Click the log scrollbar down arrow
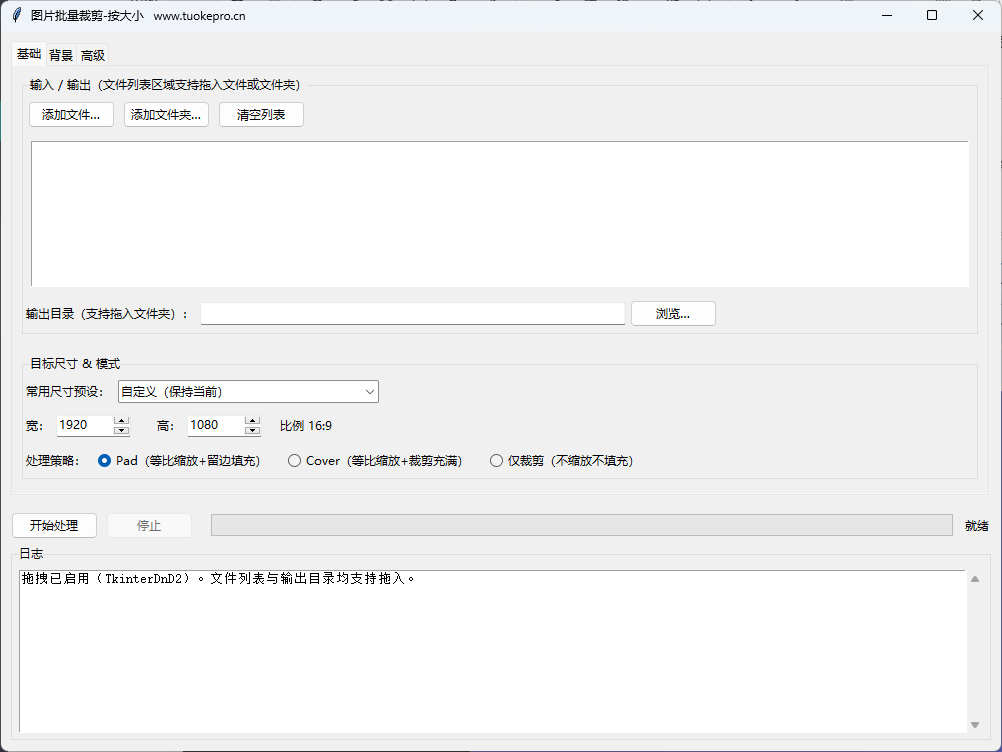The height and width of the screenshot is (752, 1002). (x=975, y=725)
